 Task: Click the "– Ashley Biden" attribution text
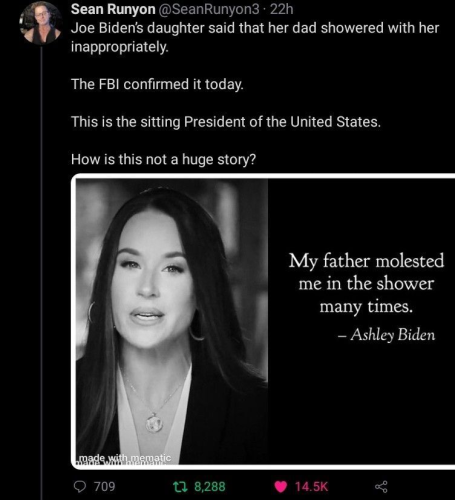386,334
